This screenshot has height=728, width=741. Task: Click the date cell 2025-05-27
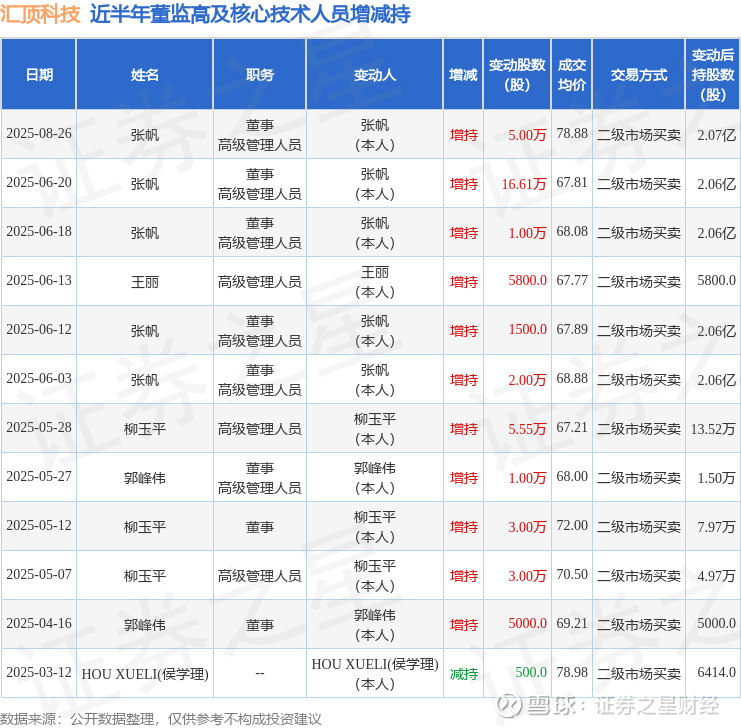tap(39, 477)
